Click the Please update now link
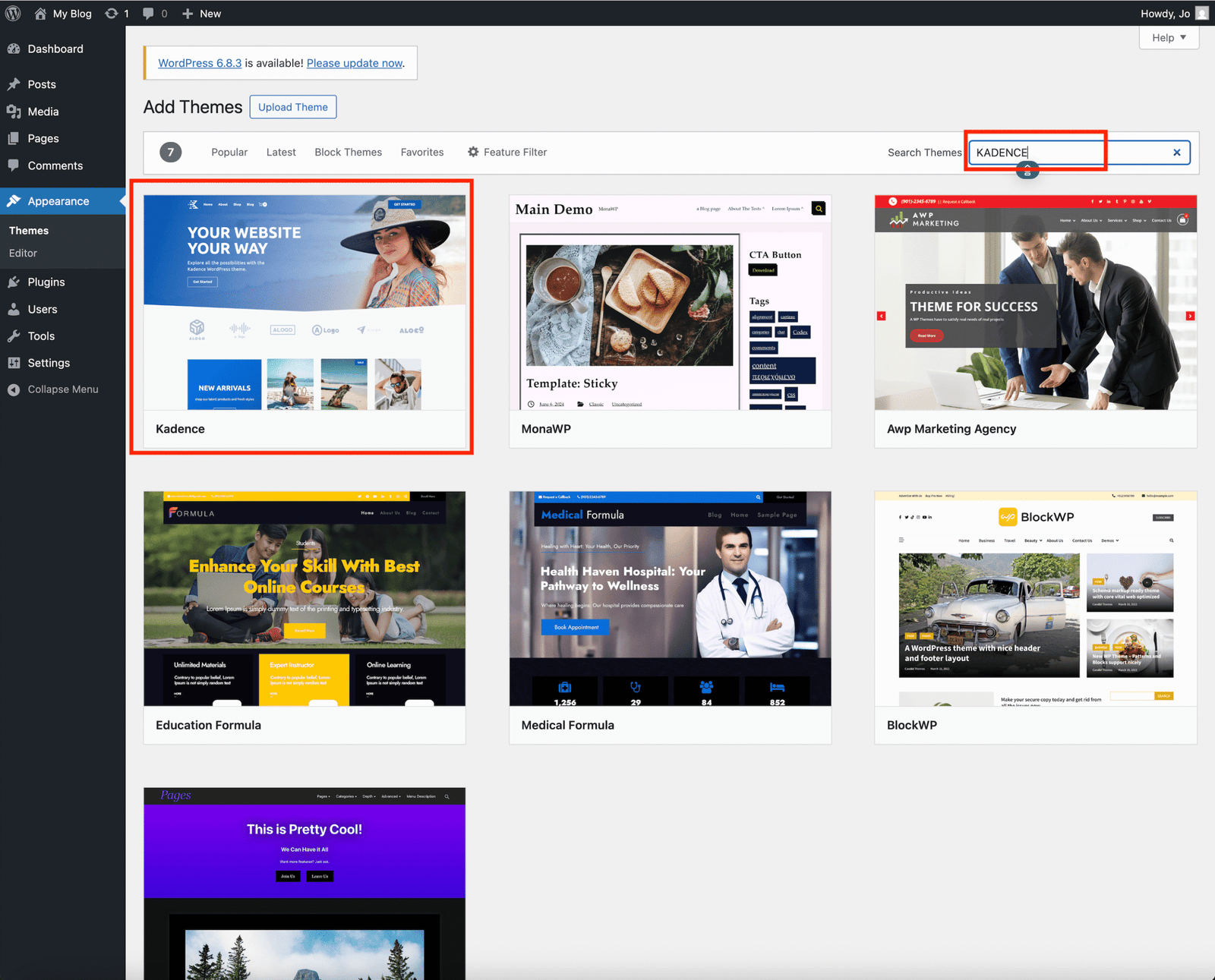Screen dimensions: 1215x980 click(x=355, y=63)
